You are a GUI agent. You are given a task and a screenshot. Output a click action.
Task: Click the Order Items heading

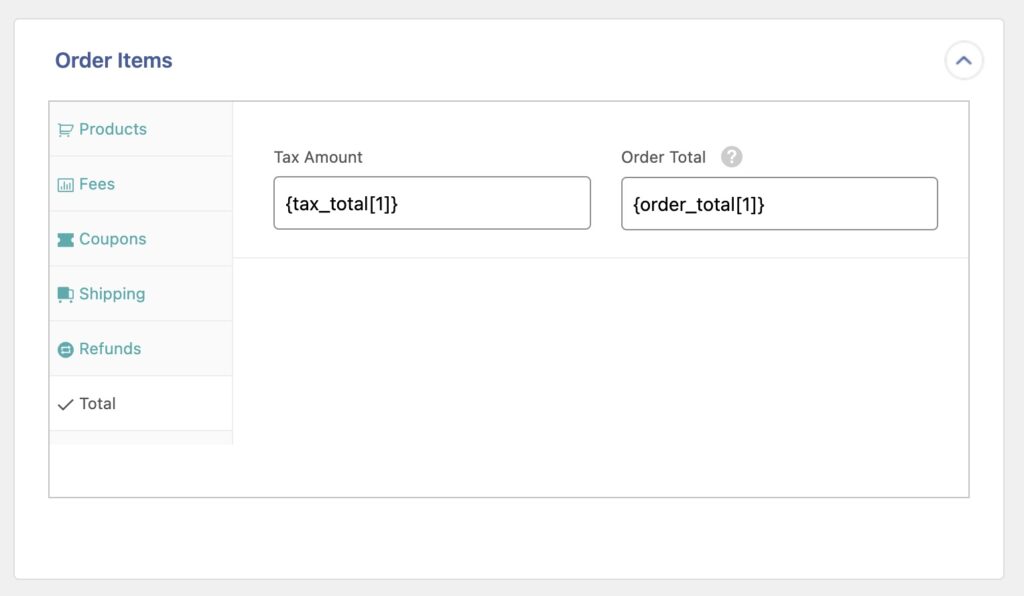pyautogui.click(x=114, y=60)
